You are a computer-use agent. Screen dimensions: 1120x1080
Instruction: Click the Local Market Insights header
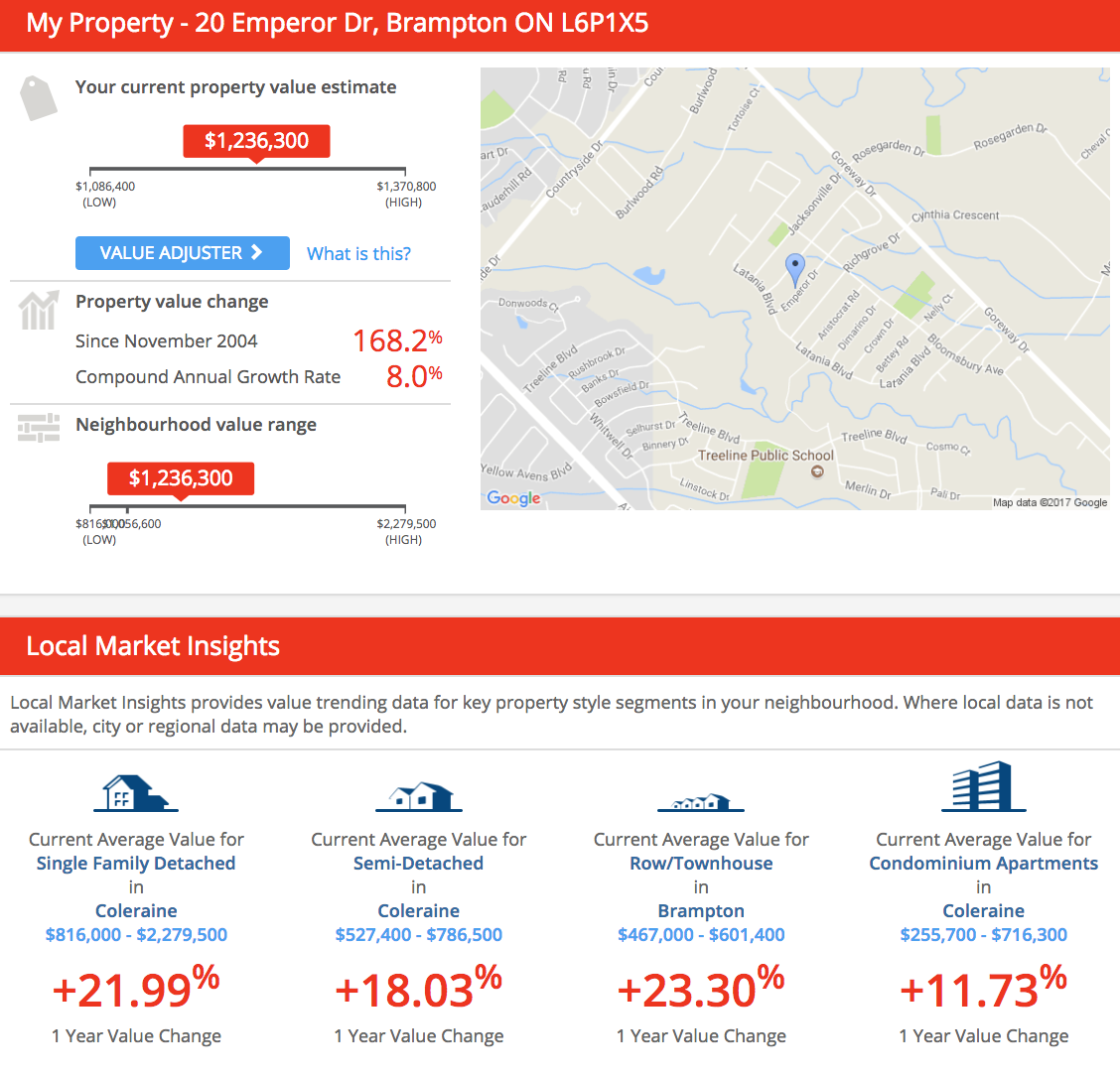click(x=153, y=645)
